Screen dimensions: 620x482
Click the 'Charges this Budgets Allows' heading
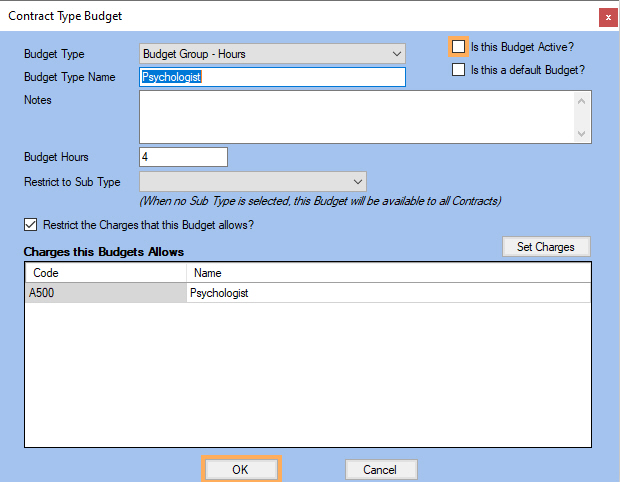[104, 252]
